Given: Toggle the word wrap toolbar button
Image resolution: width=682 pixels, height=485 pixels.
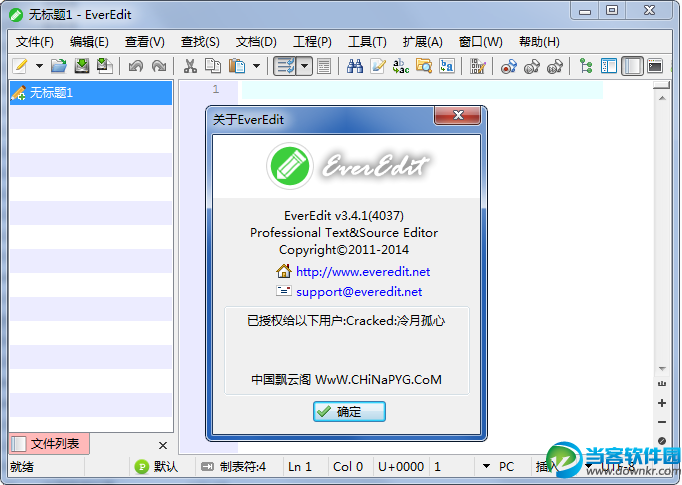Looking at the screenshot, I should click(285, 66).
